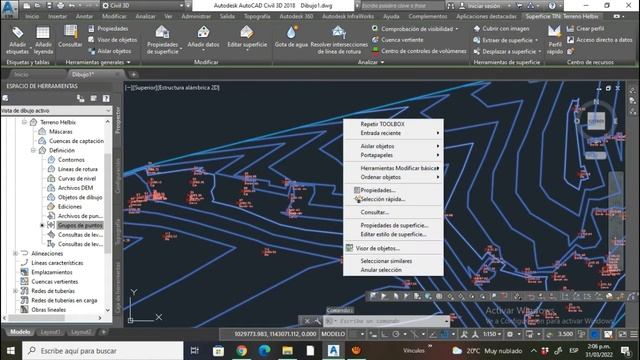Click the Añadir datos ribbon icon
This screenshot has height=360, width=640.
coord(203,38)
